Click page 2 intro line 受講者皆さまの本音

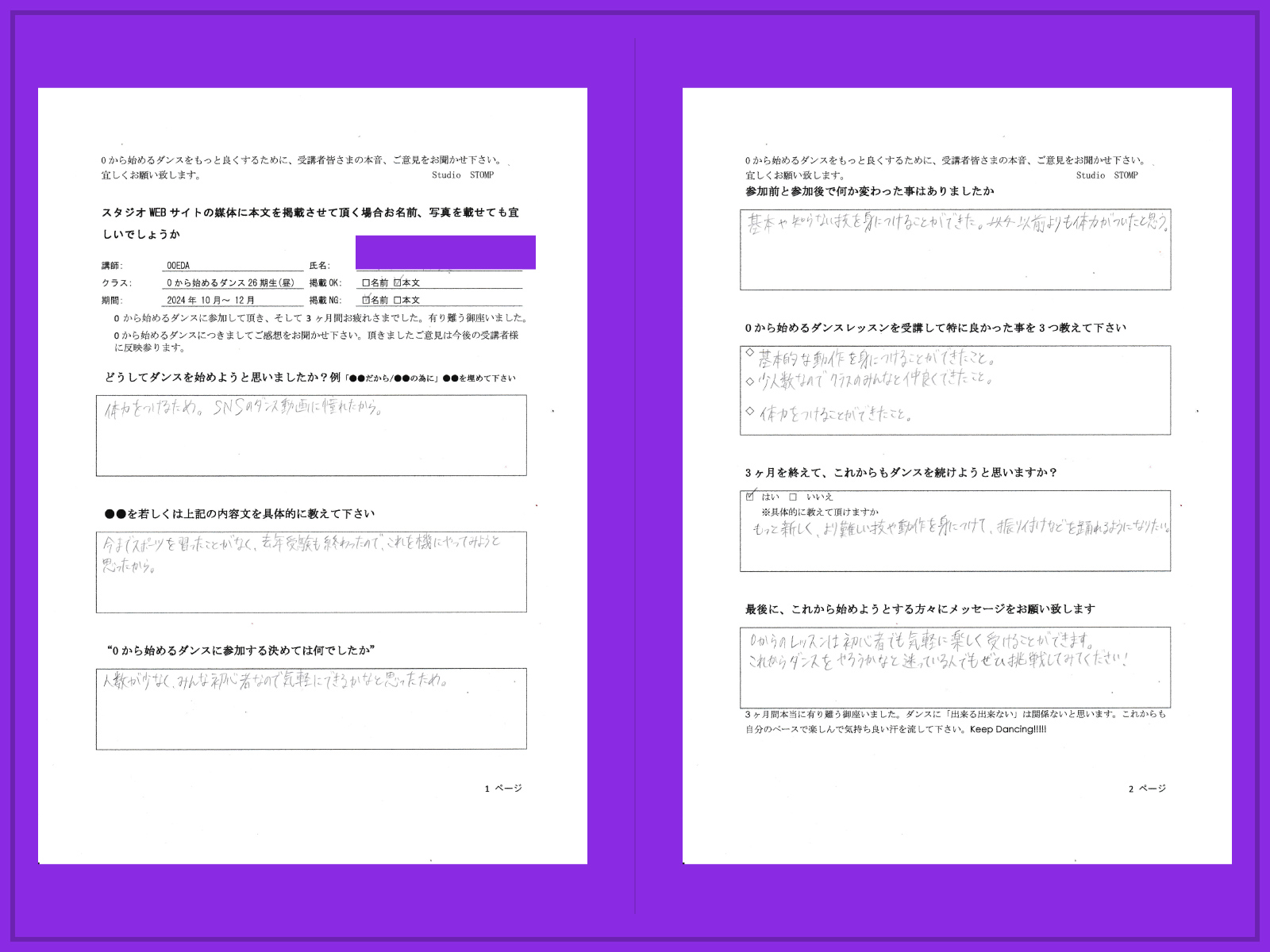945,160
